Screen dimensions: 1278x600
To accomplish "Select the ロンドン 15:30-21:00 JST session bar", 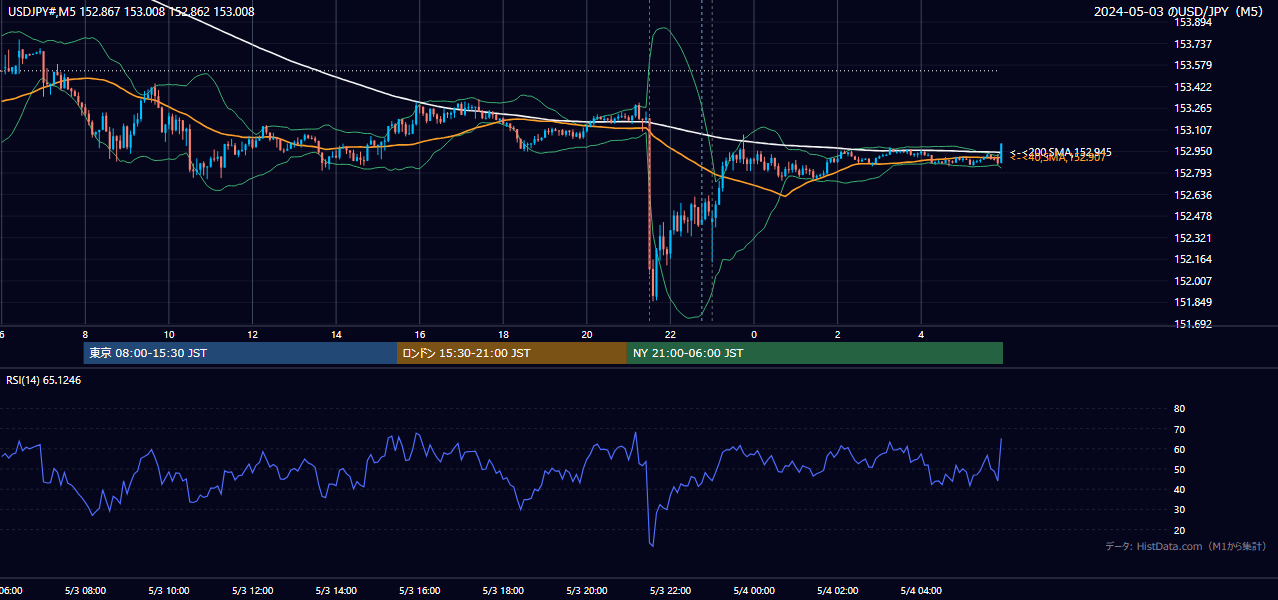I will click(512, 353).
